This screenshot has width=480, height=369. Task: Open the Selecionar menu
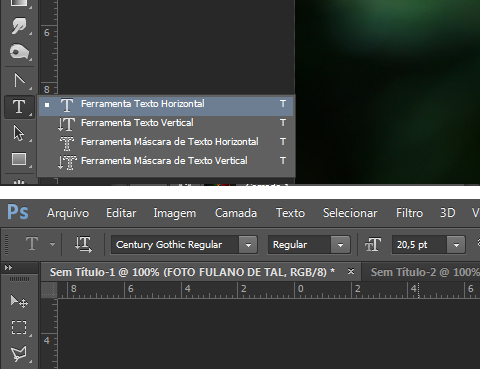[350, 213]
